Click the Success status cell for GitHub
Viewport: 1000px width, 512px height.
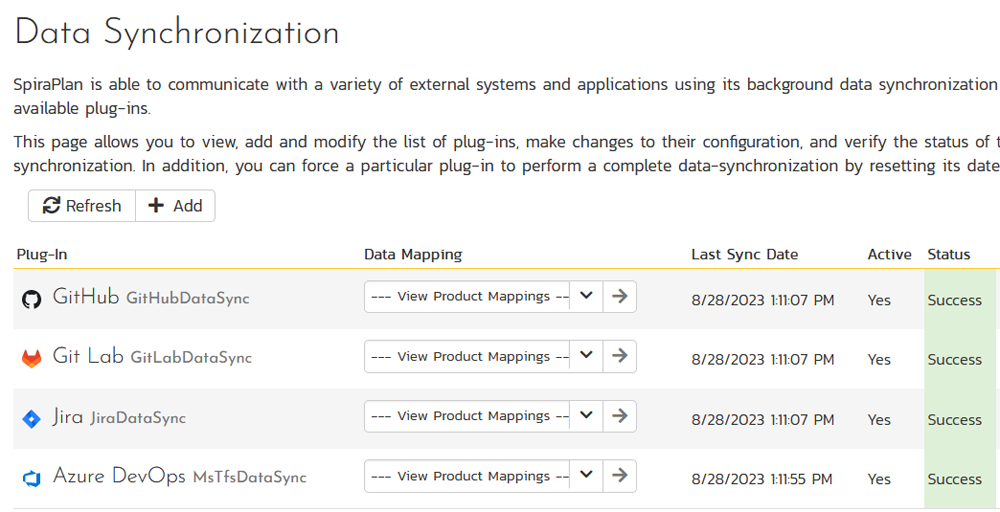(955, 300)
